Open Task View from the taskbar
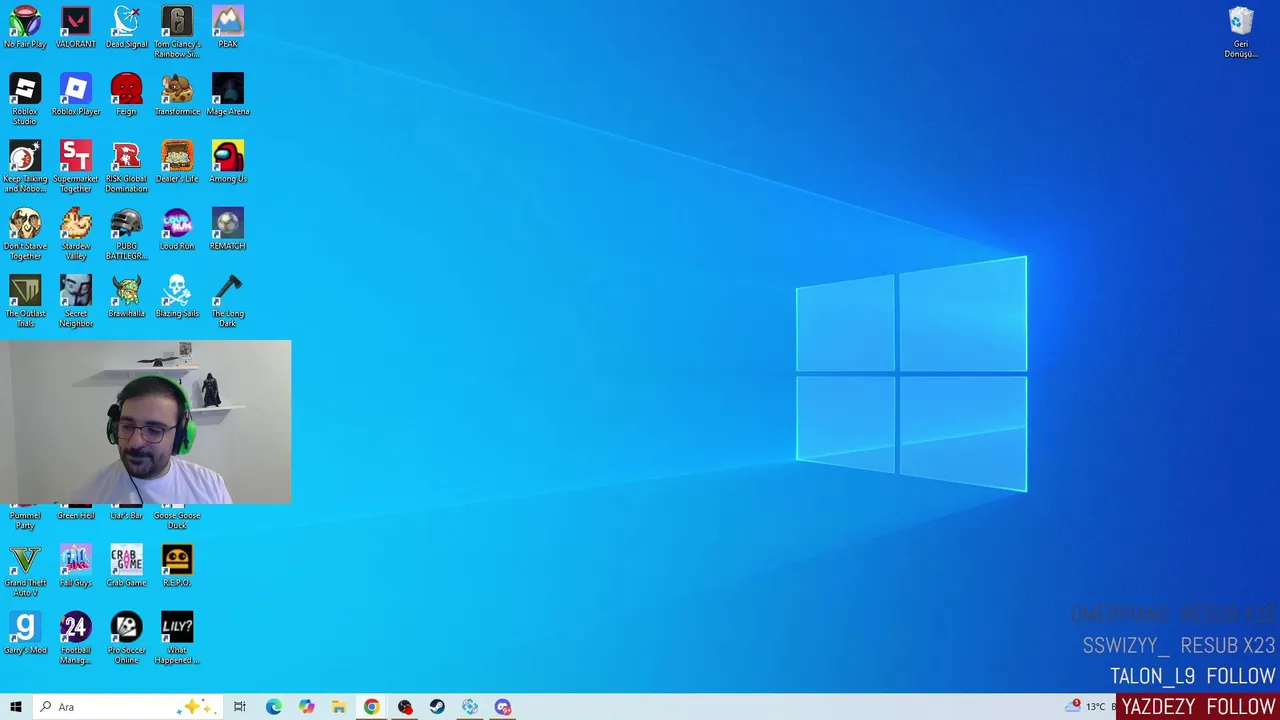Screen dimensions: 1280x720 click(x=240, y=707)
